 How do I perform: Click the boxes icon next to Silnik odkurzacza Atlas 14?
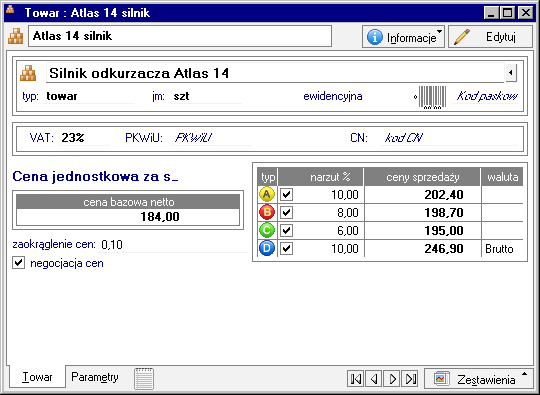click(28, 73)
